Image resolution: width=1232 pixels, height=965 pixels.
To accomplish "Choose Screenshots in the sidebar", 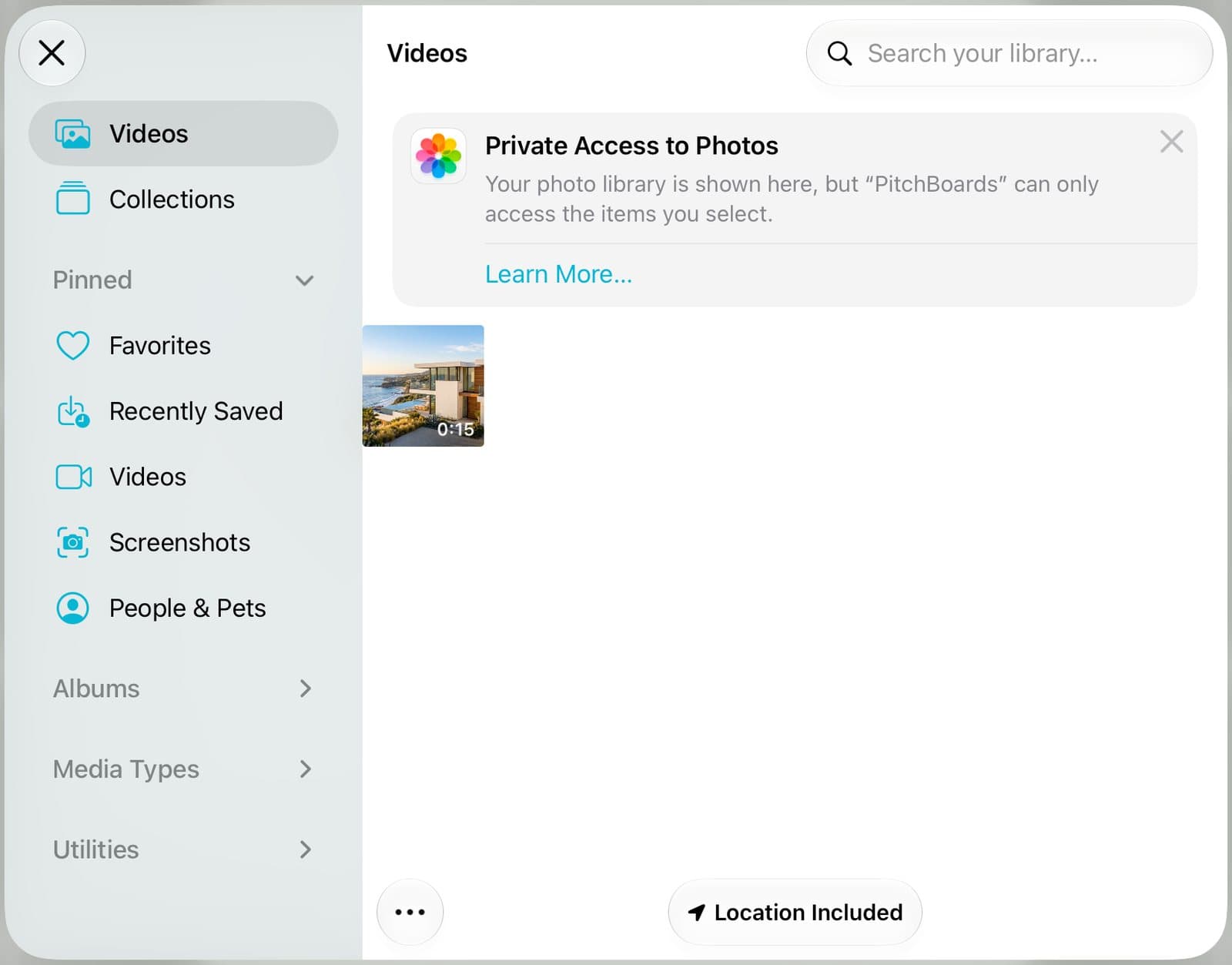I will 179,542.
